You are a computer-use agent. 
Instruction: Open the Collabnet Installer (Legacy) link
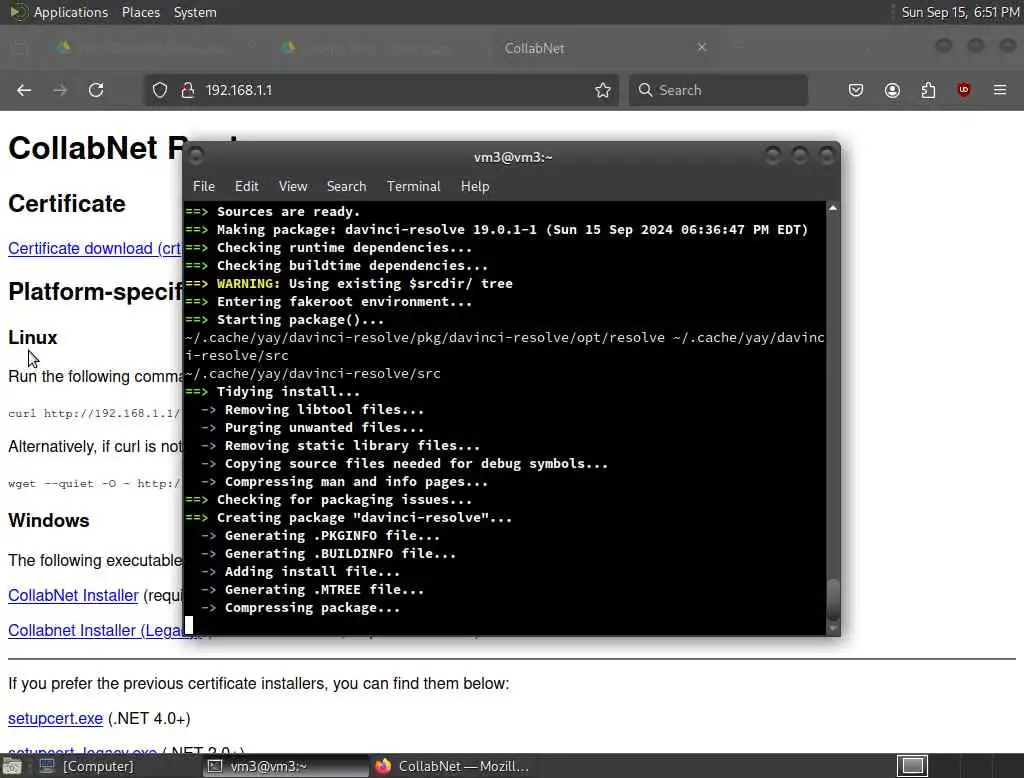pyautogui.click(x=95, y=631)
